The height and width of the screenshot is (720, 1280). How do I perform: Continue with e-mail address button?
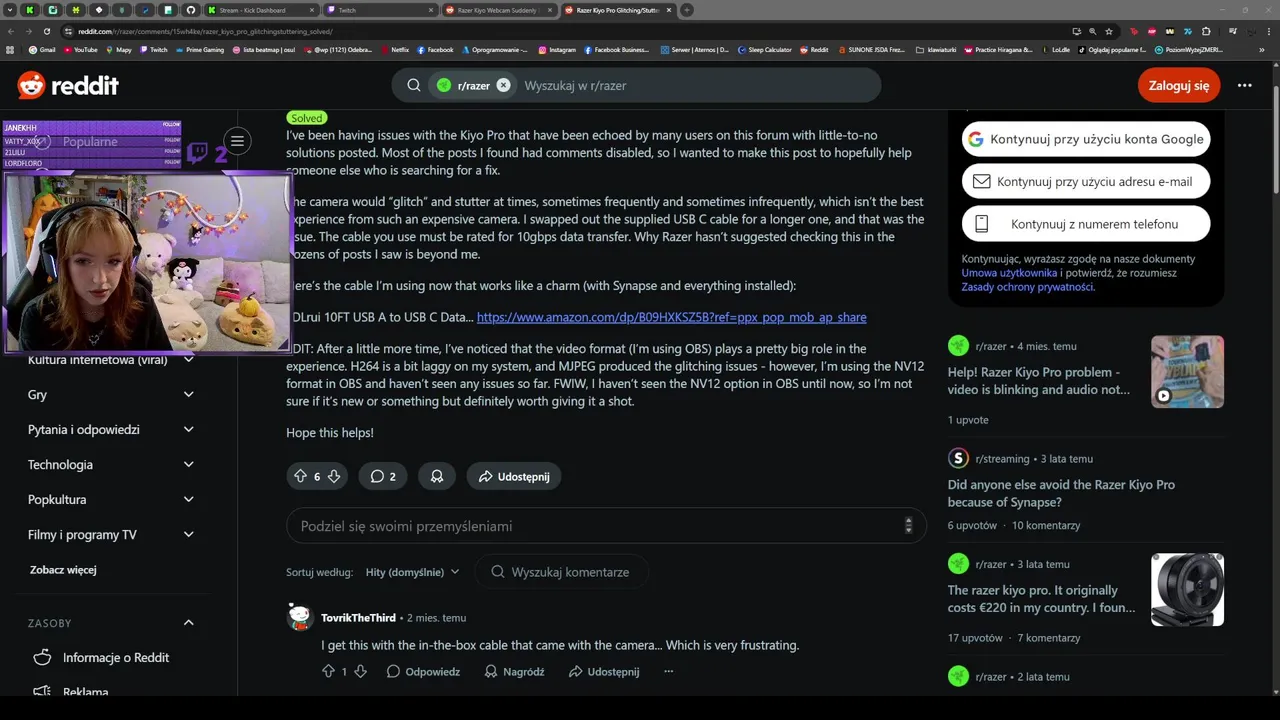pyautogui.click(x=1086, y=182)
